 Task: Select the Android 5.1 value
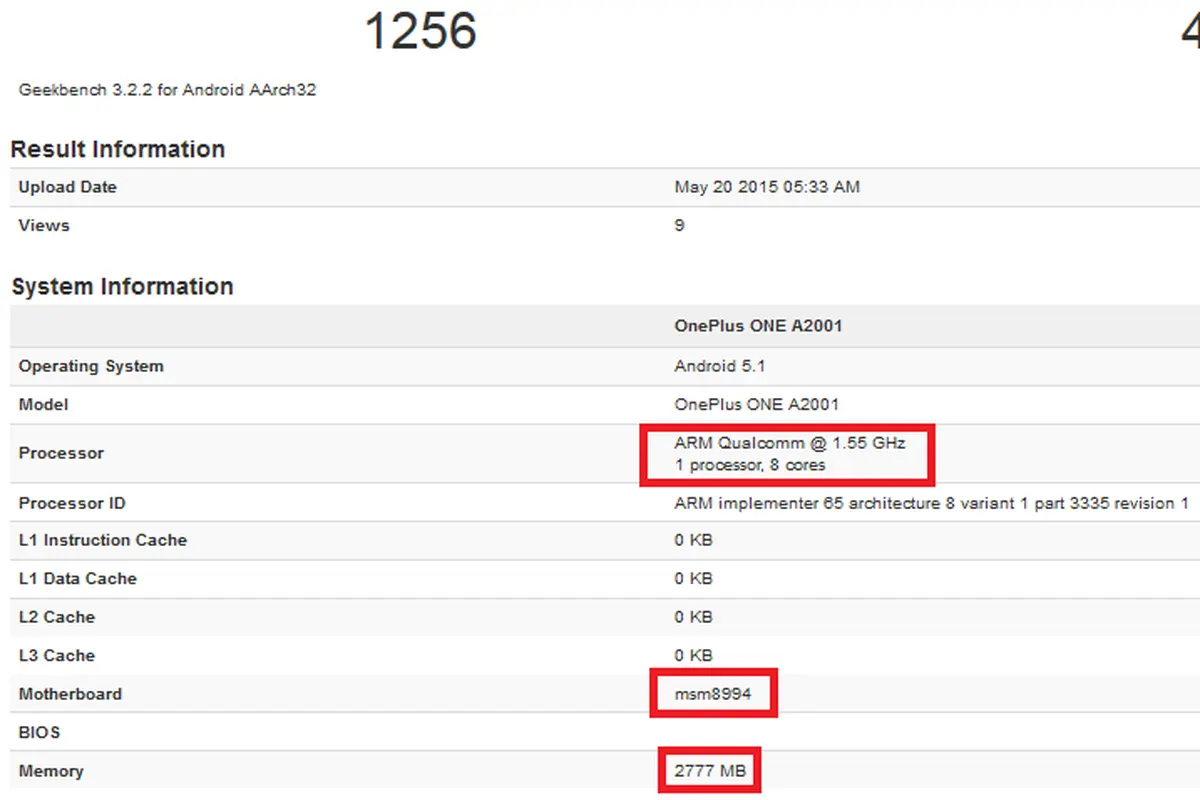pyautogui.click(x=720, y=366)
